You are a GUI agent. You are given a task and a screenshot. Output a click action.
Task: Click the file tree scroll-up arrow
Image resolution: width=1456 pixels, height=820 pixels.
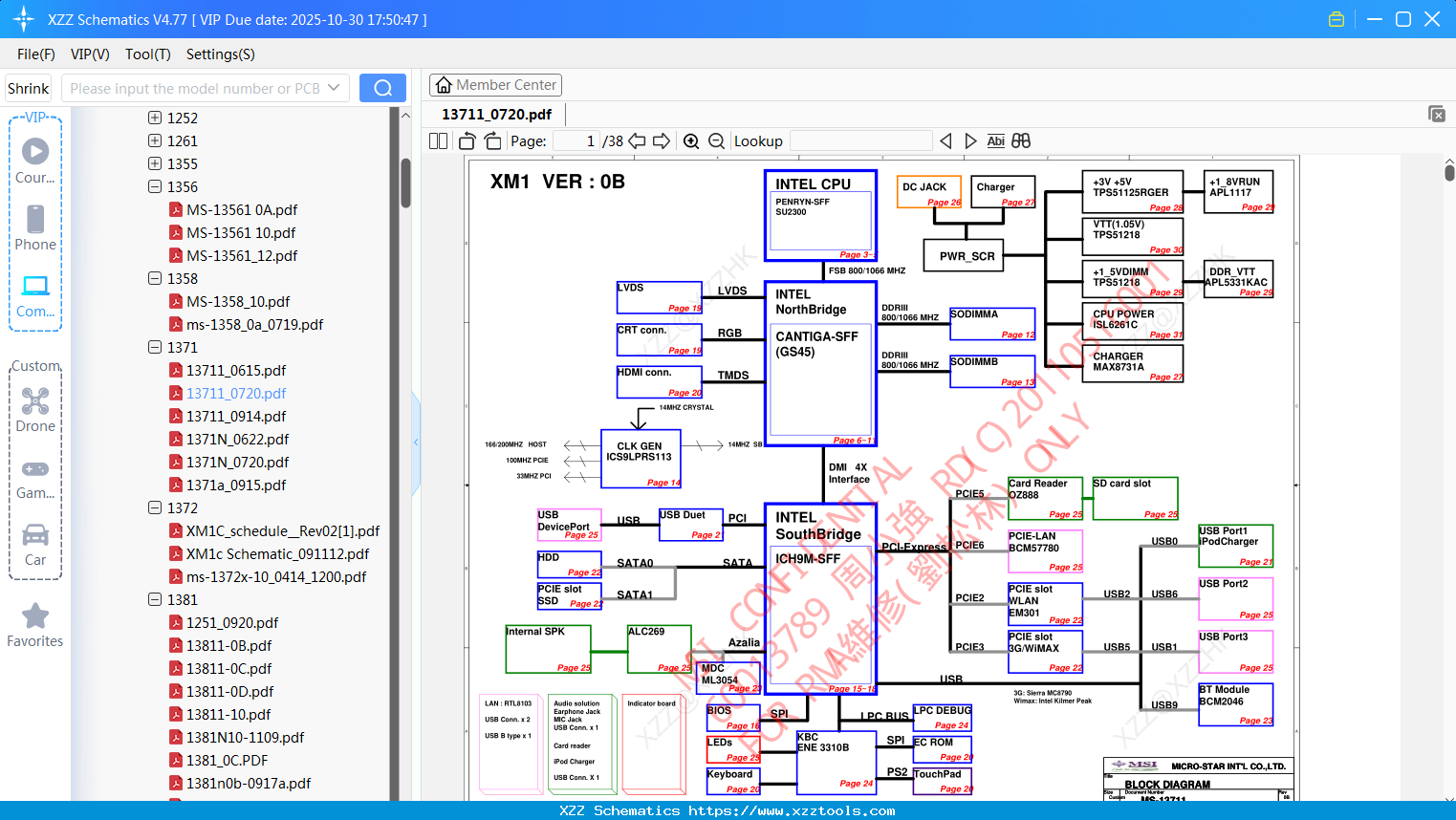405,116
